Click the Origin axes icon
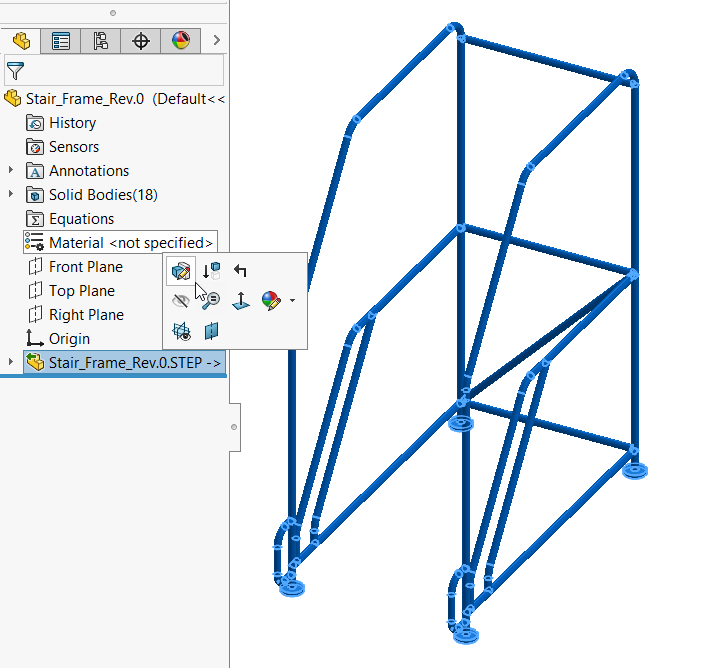The image size is (705, 668). coord(35,338)
